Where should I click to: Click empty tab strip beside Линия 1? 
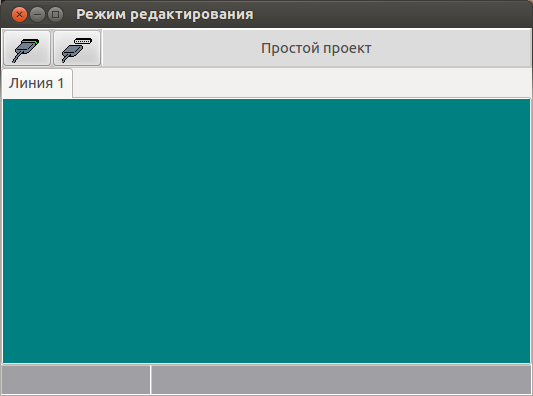click(302, 83)
